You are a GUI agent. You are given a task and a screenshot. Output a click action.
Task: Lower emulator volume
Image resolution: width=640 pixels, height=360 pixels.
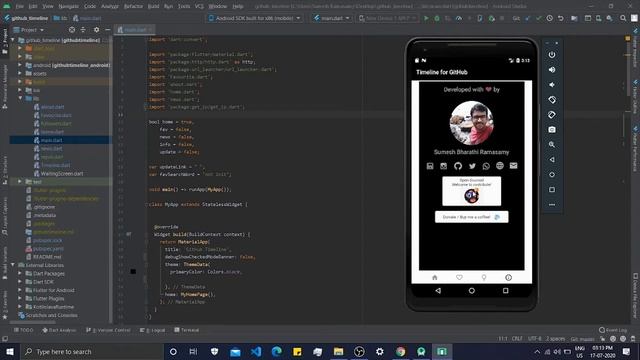552,85
